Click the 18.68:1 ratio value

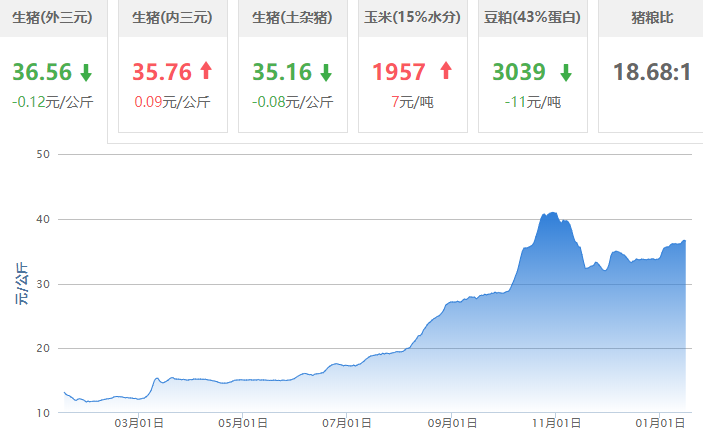point(652,72)
